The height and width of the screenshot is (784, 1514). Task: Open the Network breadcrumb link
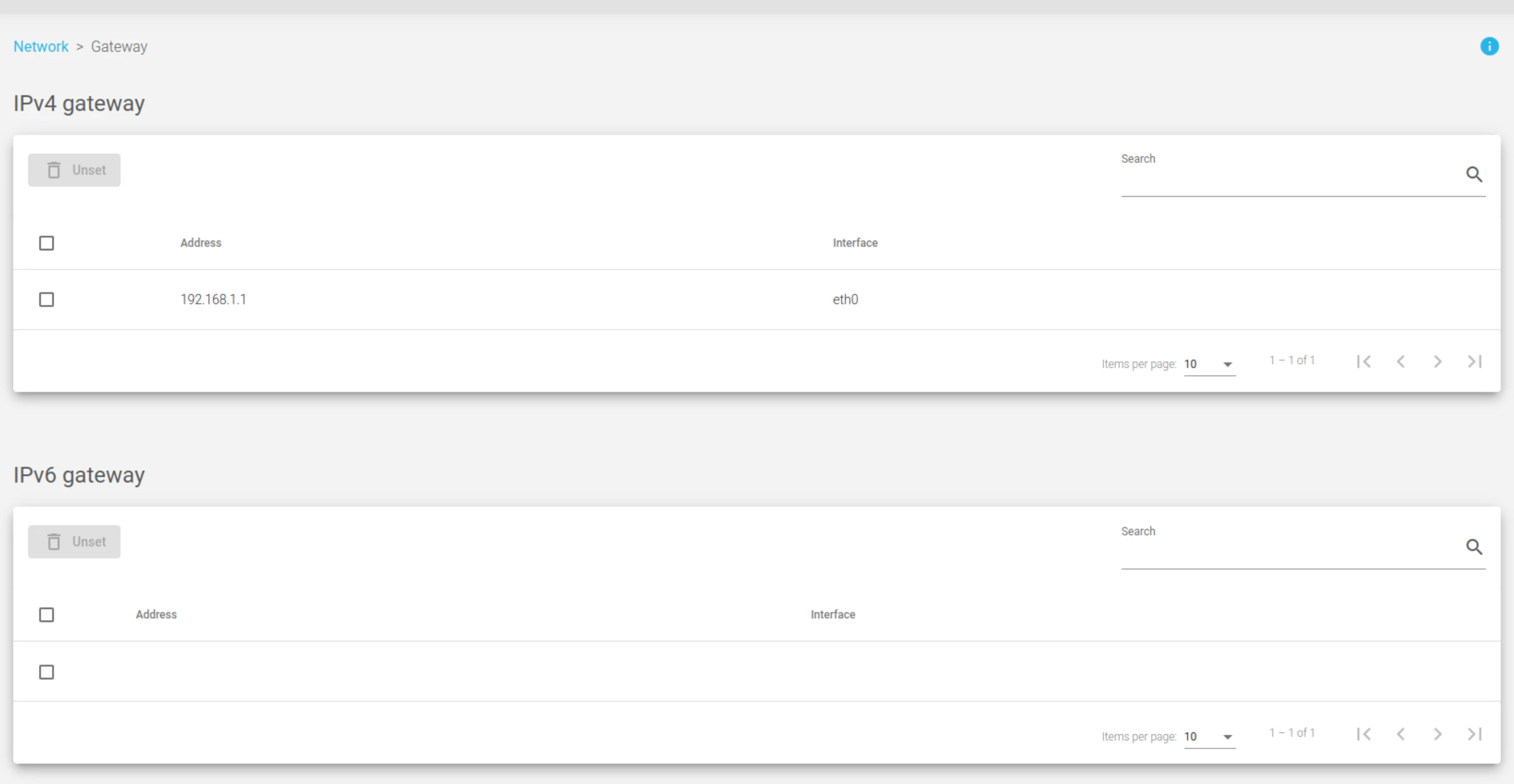tap(41, 47)
